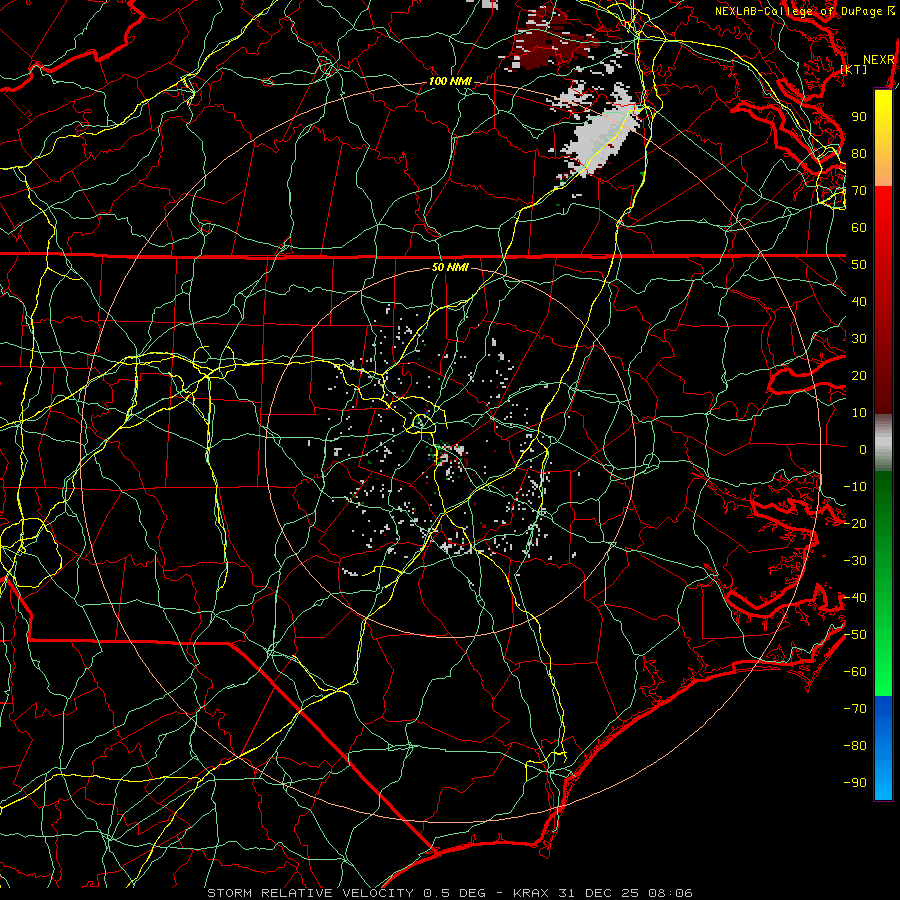The image size is (900, 900).
Task: Click the positive 80 scale value
Action: [x=859, y=154]
